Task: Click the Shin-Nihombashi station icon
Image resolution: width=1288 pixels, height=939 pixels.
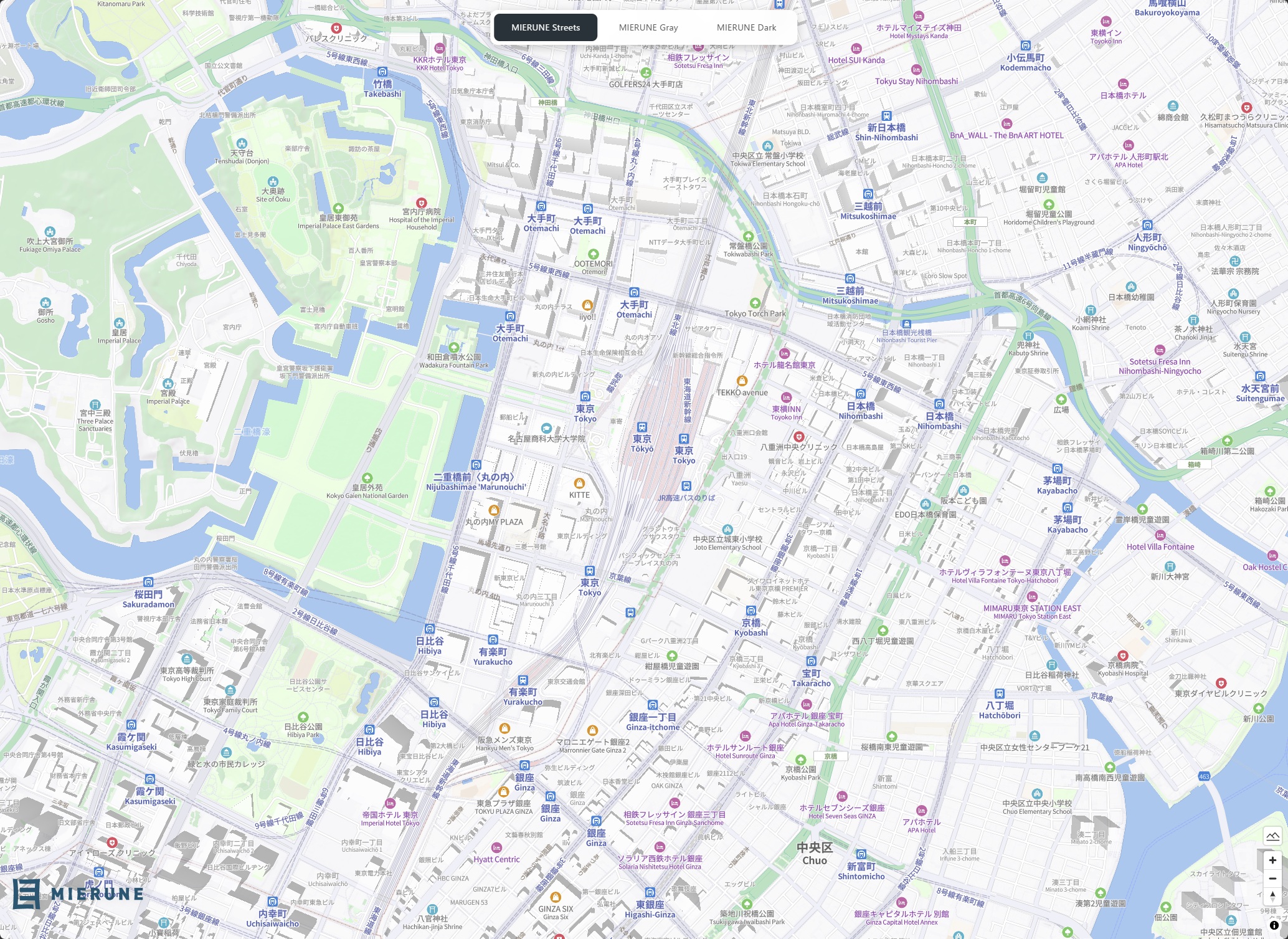Action: pyautogui.click(x=886, y=116)
